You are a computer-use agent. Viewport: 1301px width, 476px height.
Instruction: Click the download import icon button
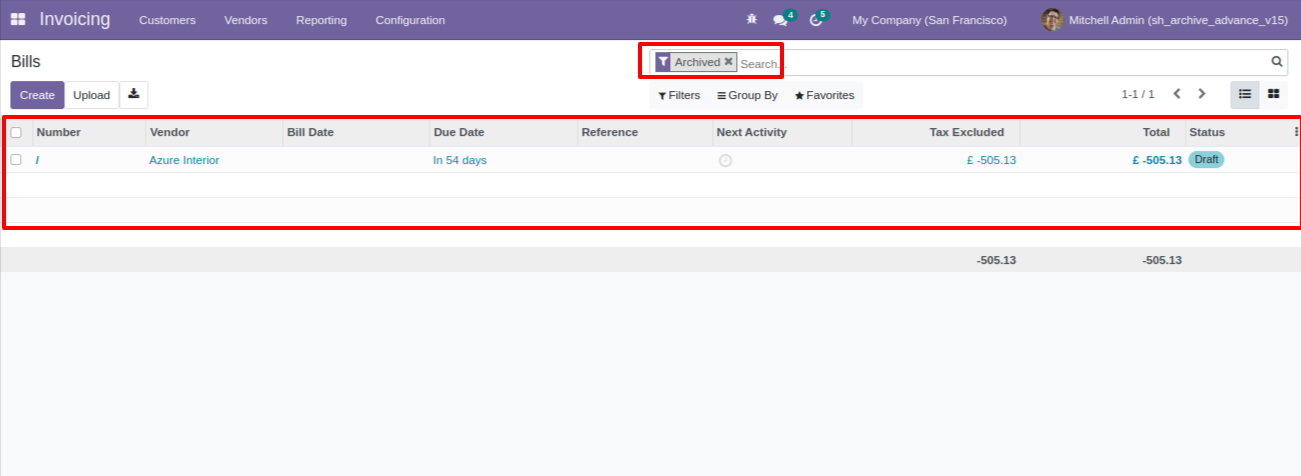tap(134, 95)
